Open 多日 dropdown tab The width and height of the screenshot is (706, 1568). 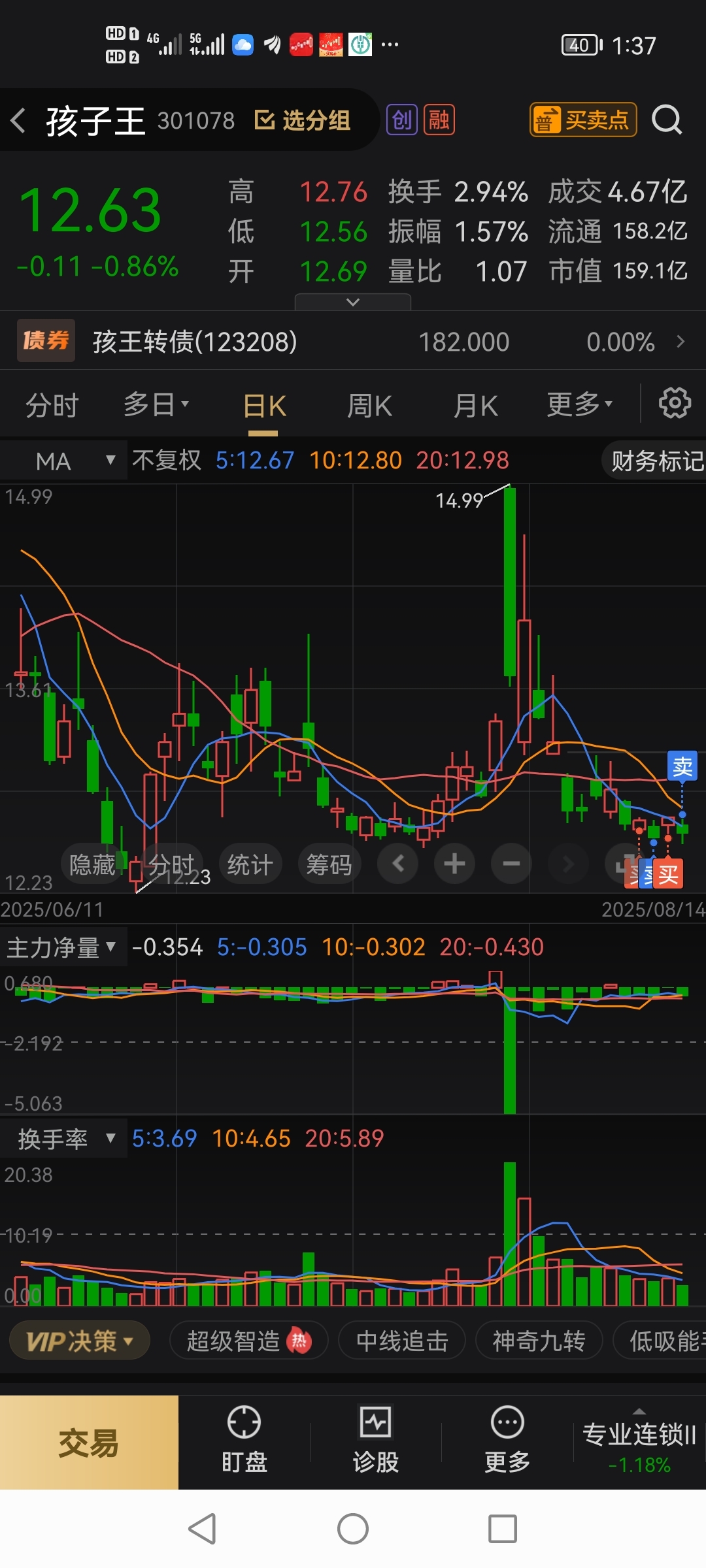[x=156, y=405]
